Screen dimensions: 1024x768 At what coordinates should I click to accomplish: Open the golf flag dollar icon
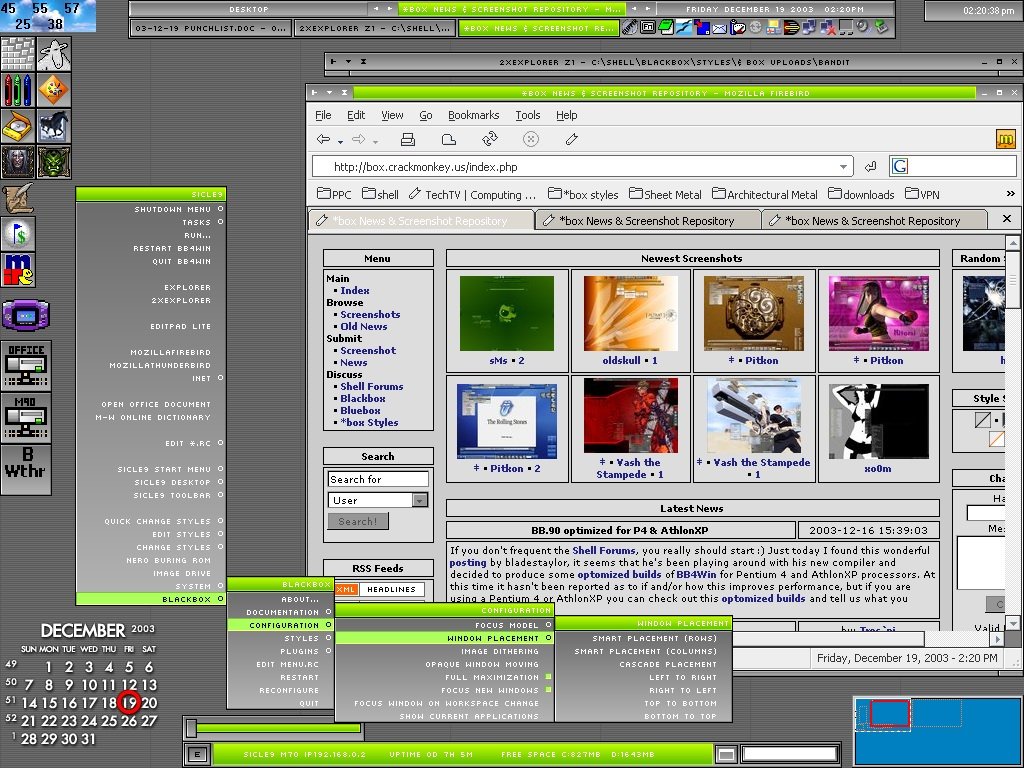point(18,234)
